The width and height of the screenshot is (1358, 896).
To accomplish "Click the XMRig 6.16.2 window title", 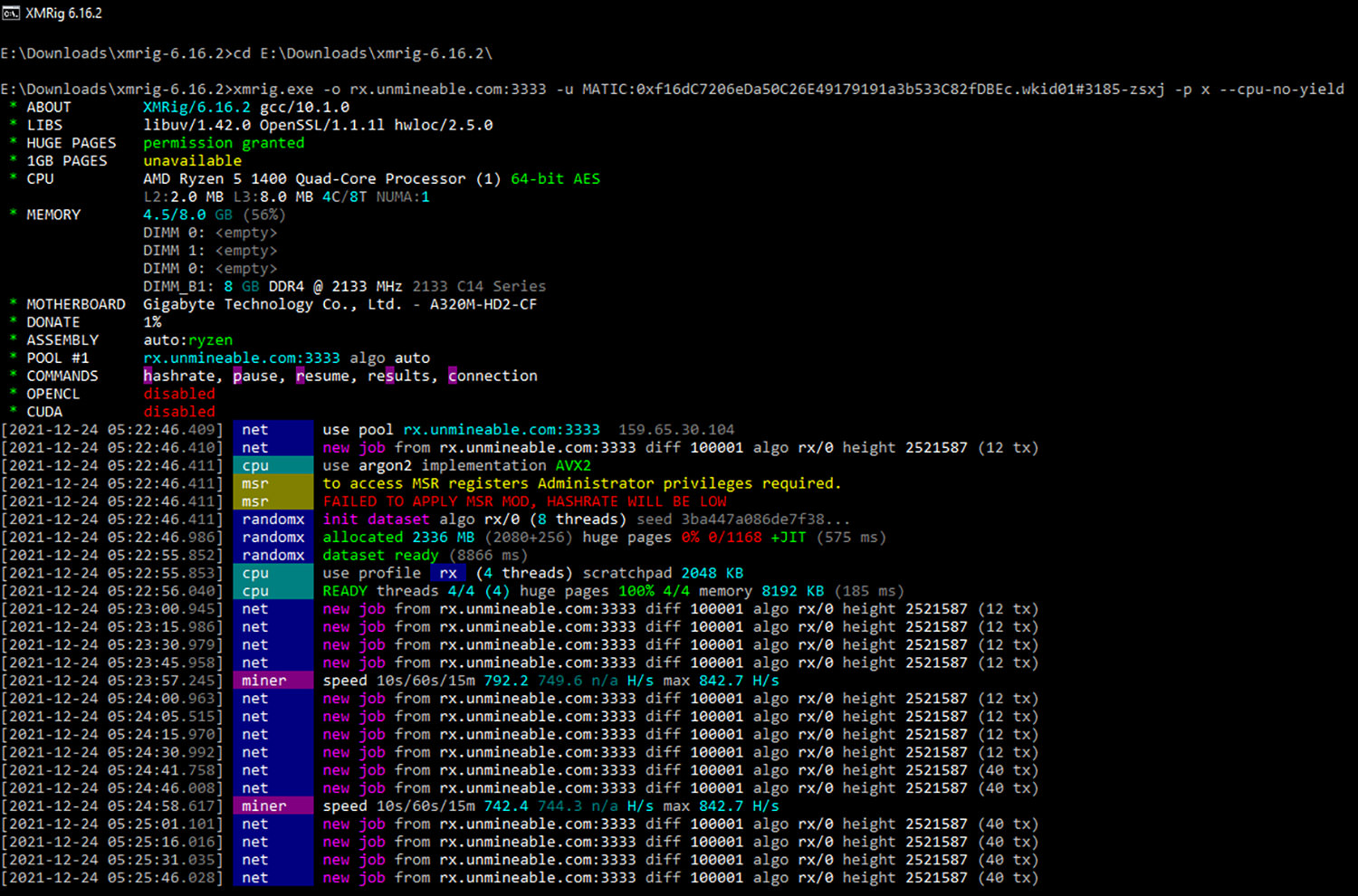I will pos(63,14).
